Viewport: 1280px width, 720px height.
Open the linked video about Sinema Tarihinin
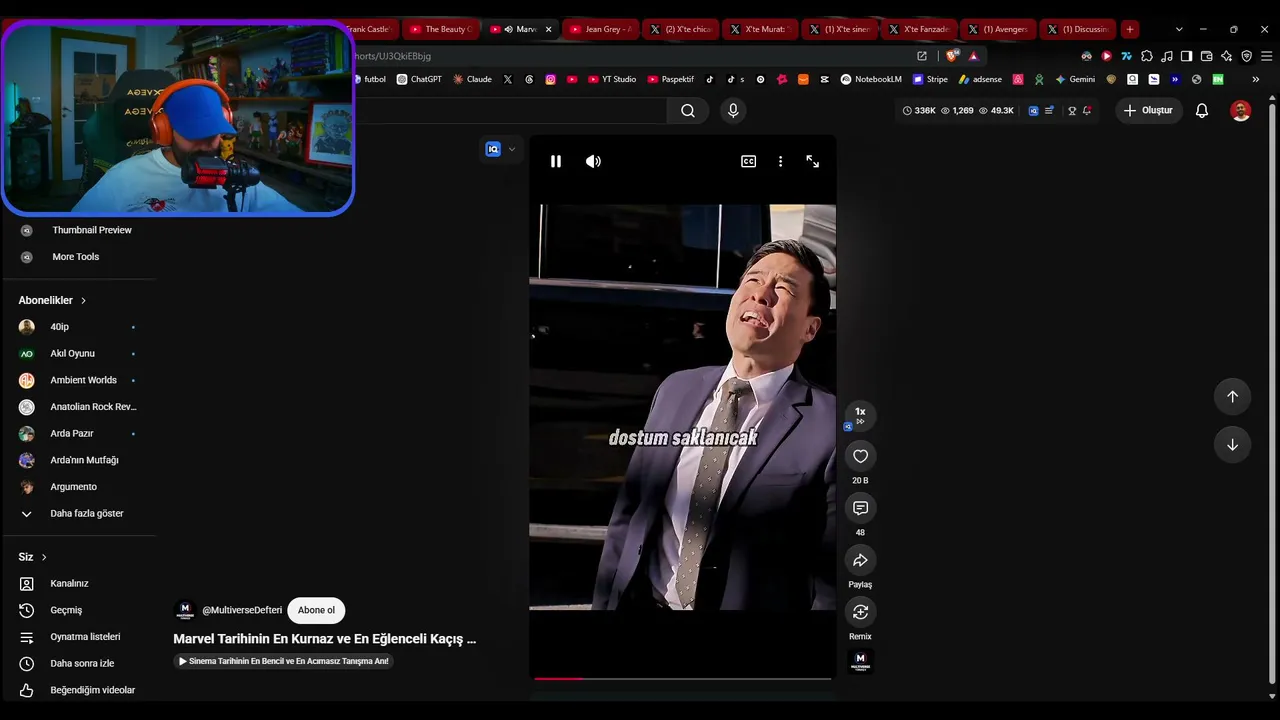[x=283, y=661]
